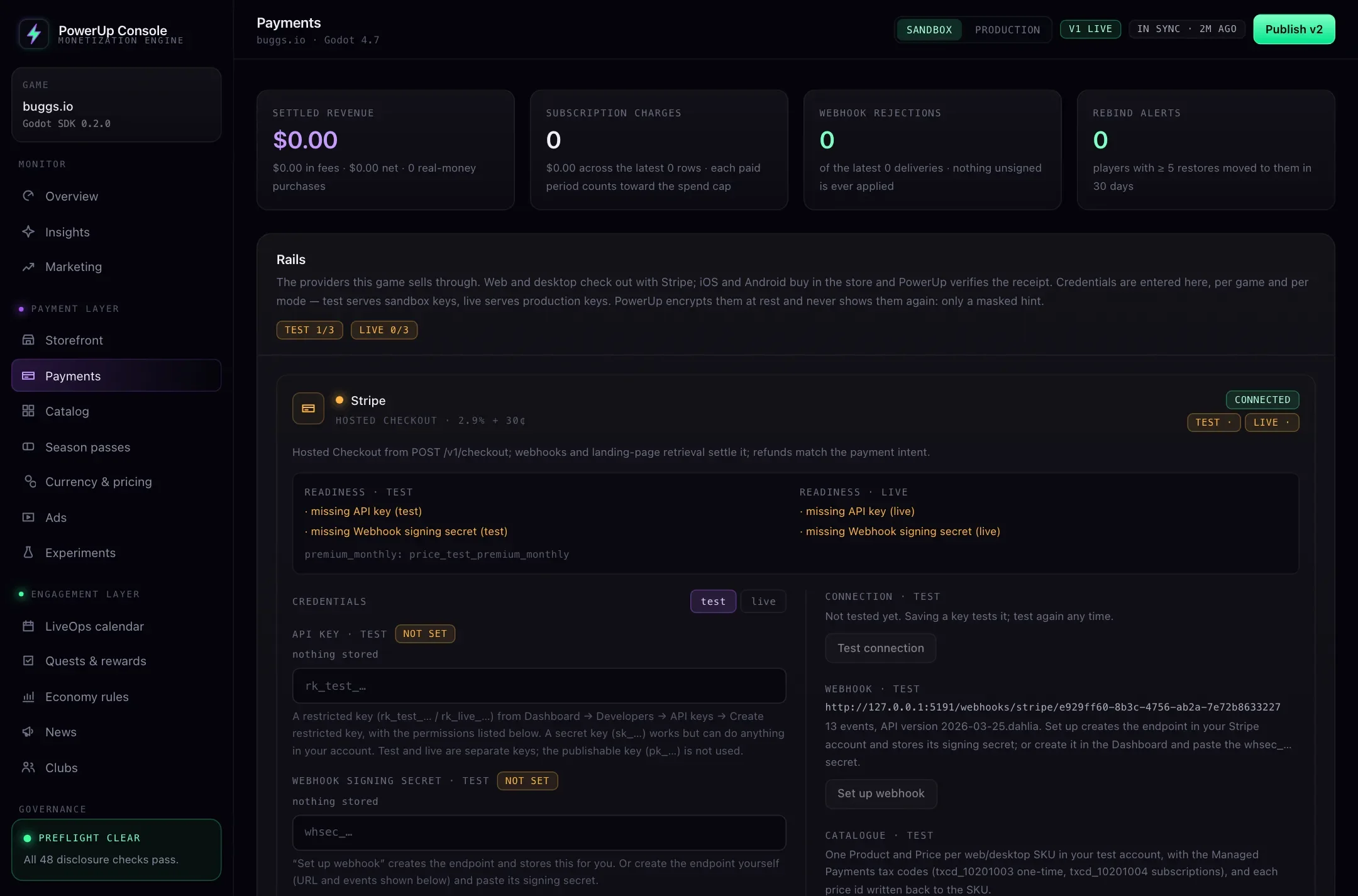Click the Currency & pricing coins icon
This screenshot has width=1358, height=896.
click(30, 481)
